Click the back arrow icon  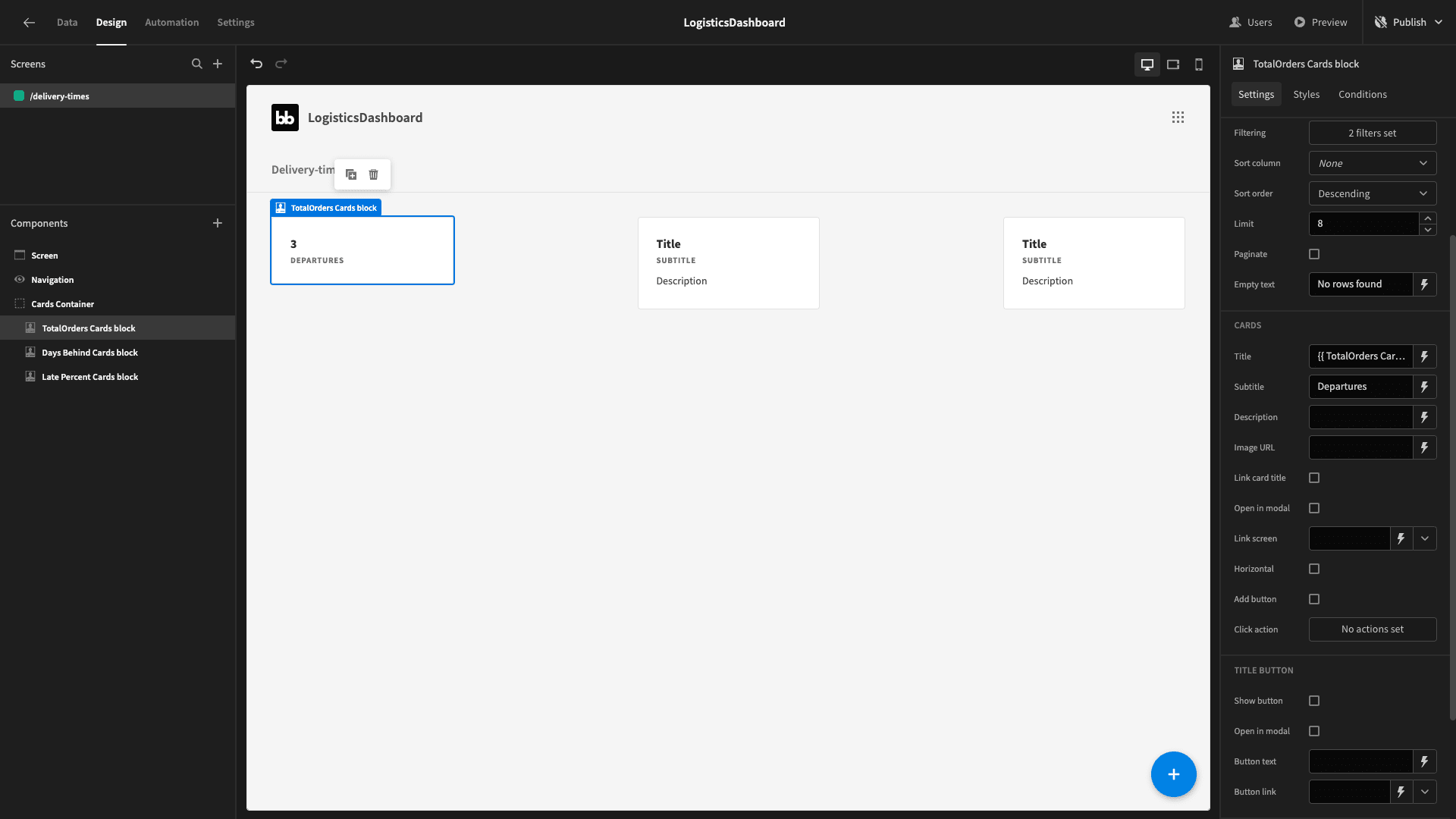point(29,23)
